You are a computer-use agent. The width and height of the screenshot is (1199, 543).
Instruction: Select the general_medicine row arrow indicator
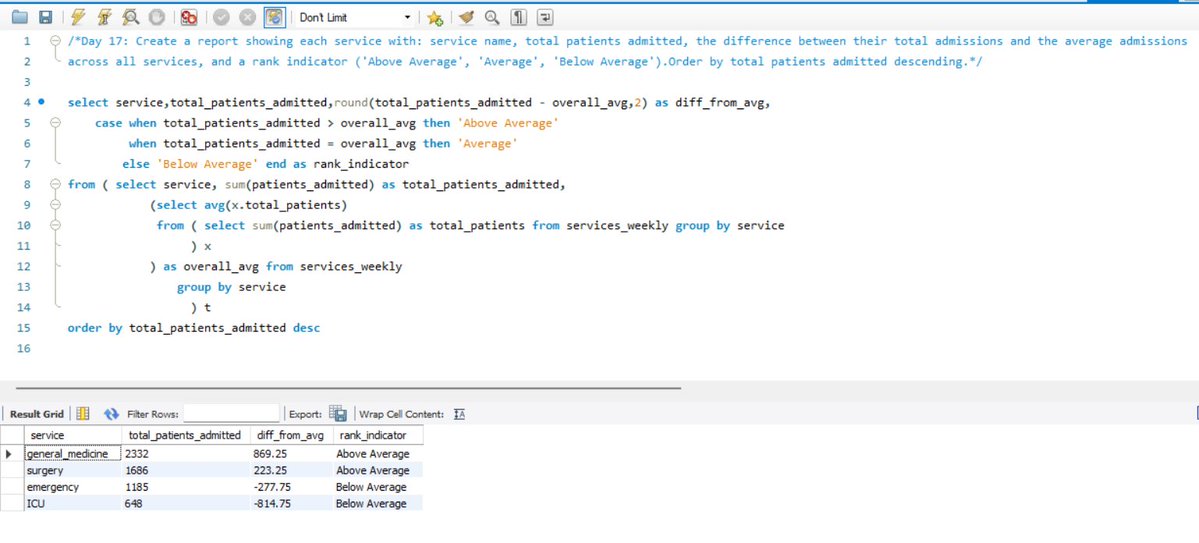10,454
